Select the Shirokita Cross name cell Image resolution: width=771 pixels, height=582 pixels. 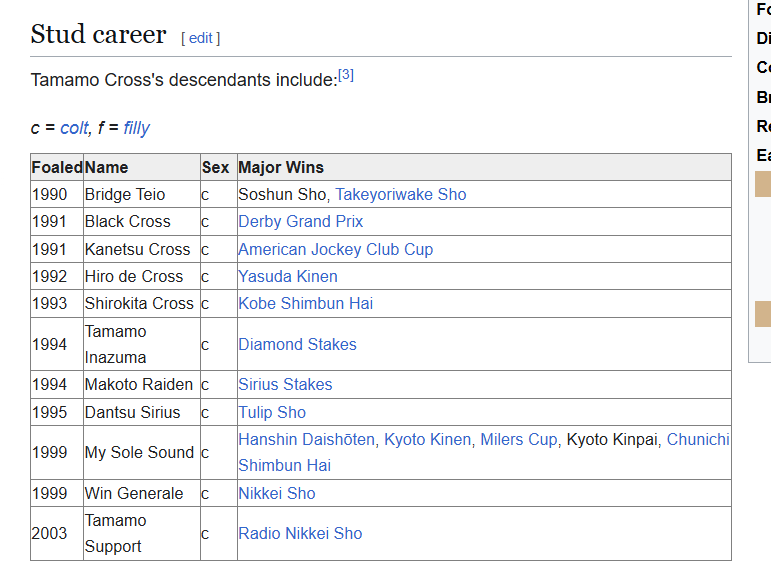click(142, 303)
